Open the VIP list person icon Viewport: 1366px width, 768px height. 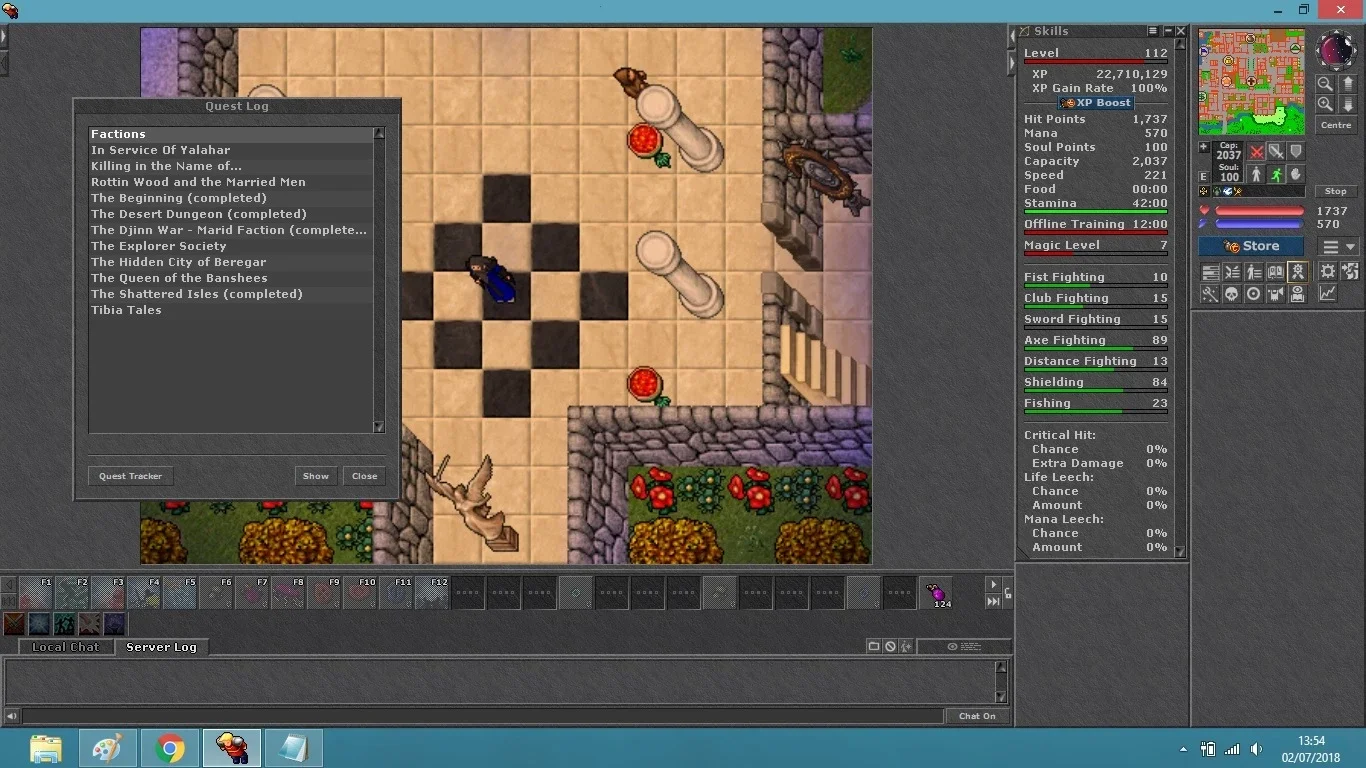[x=1254, y=272]
